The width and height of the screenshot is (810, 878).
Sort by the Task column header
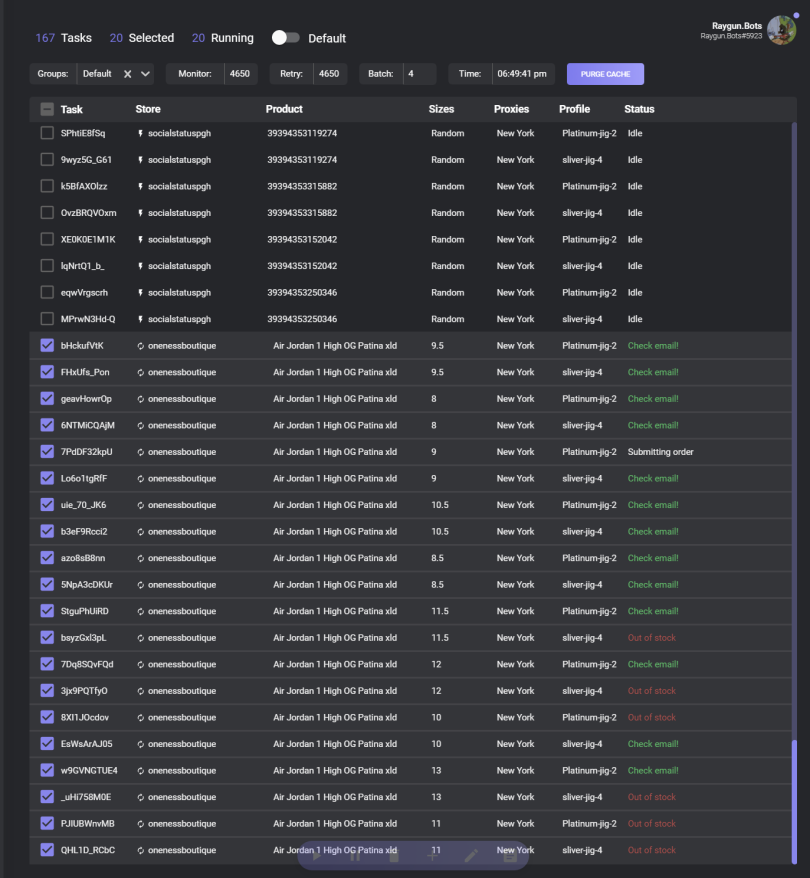72,109
